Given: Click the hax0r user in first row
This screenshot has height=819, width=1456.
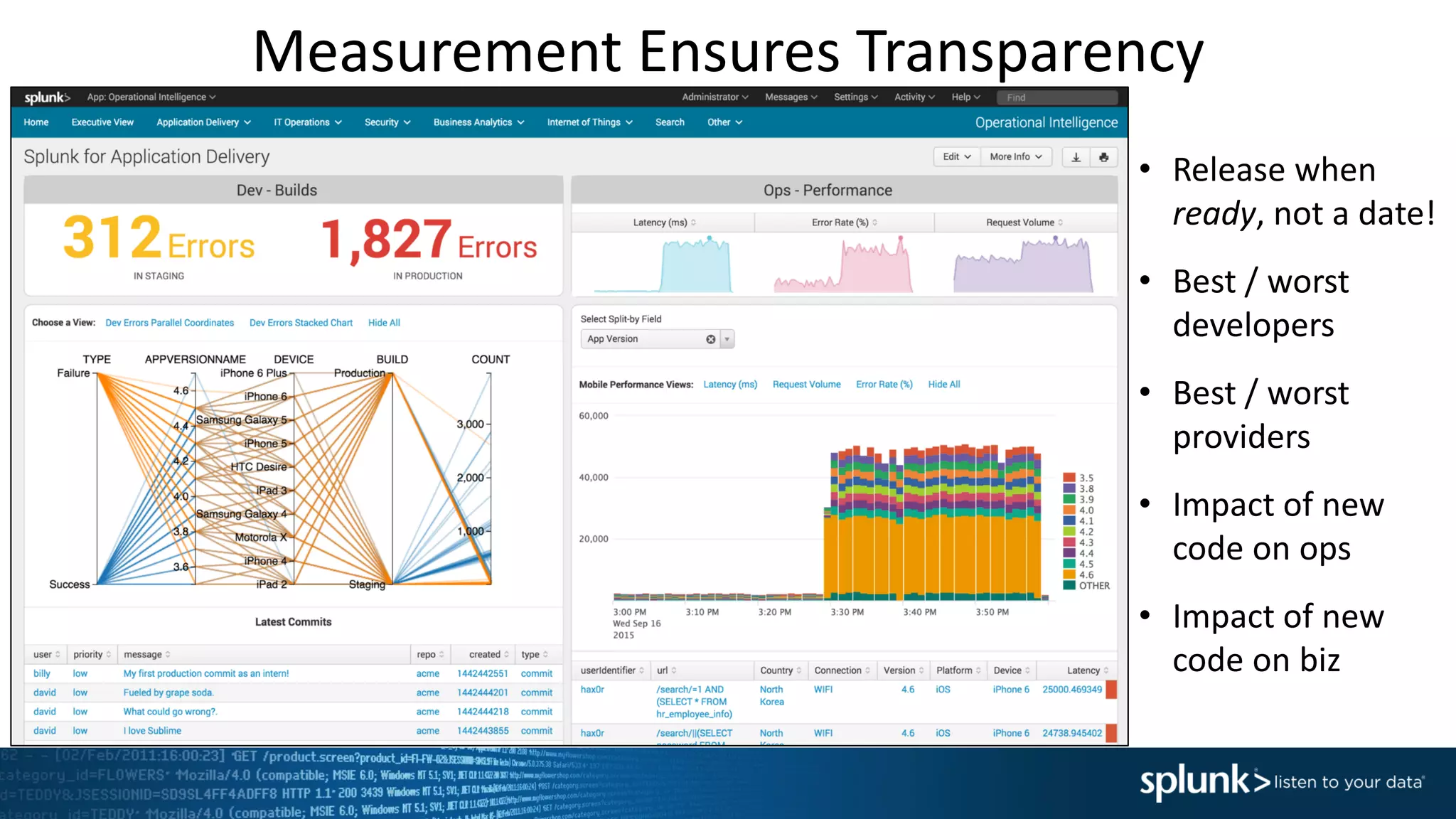Looking at the screenshot, I should [x=592, y=690].
